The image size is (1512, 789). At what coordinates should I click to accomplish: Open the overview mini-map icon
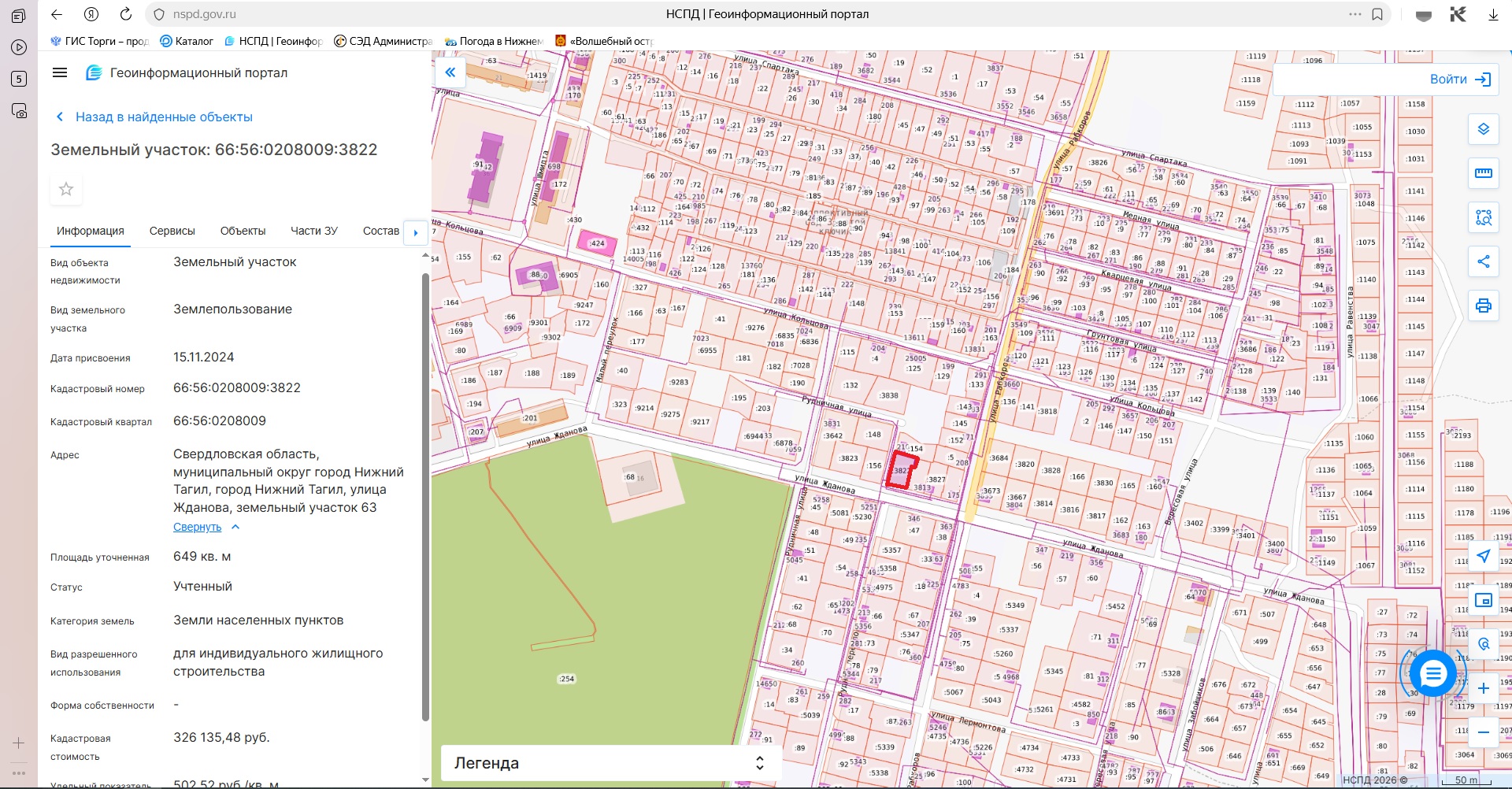coord(1483,600)
